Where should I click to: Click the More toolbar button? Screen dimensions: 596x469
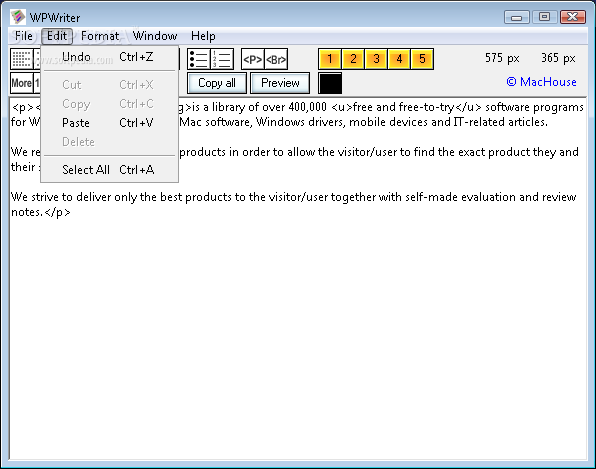pos(21,83)
